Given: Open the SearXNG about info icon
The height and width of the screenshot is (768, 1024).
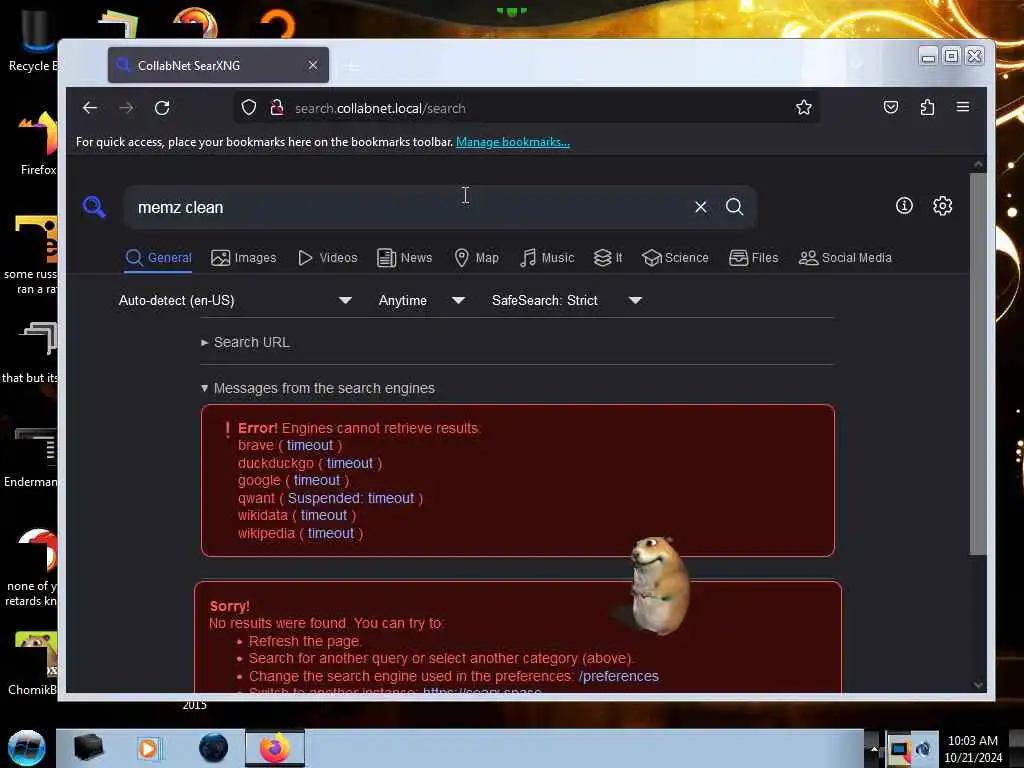Looking at the screenshot, I should click(x=904, y=206).
